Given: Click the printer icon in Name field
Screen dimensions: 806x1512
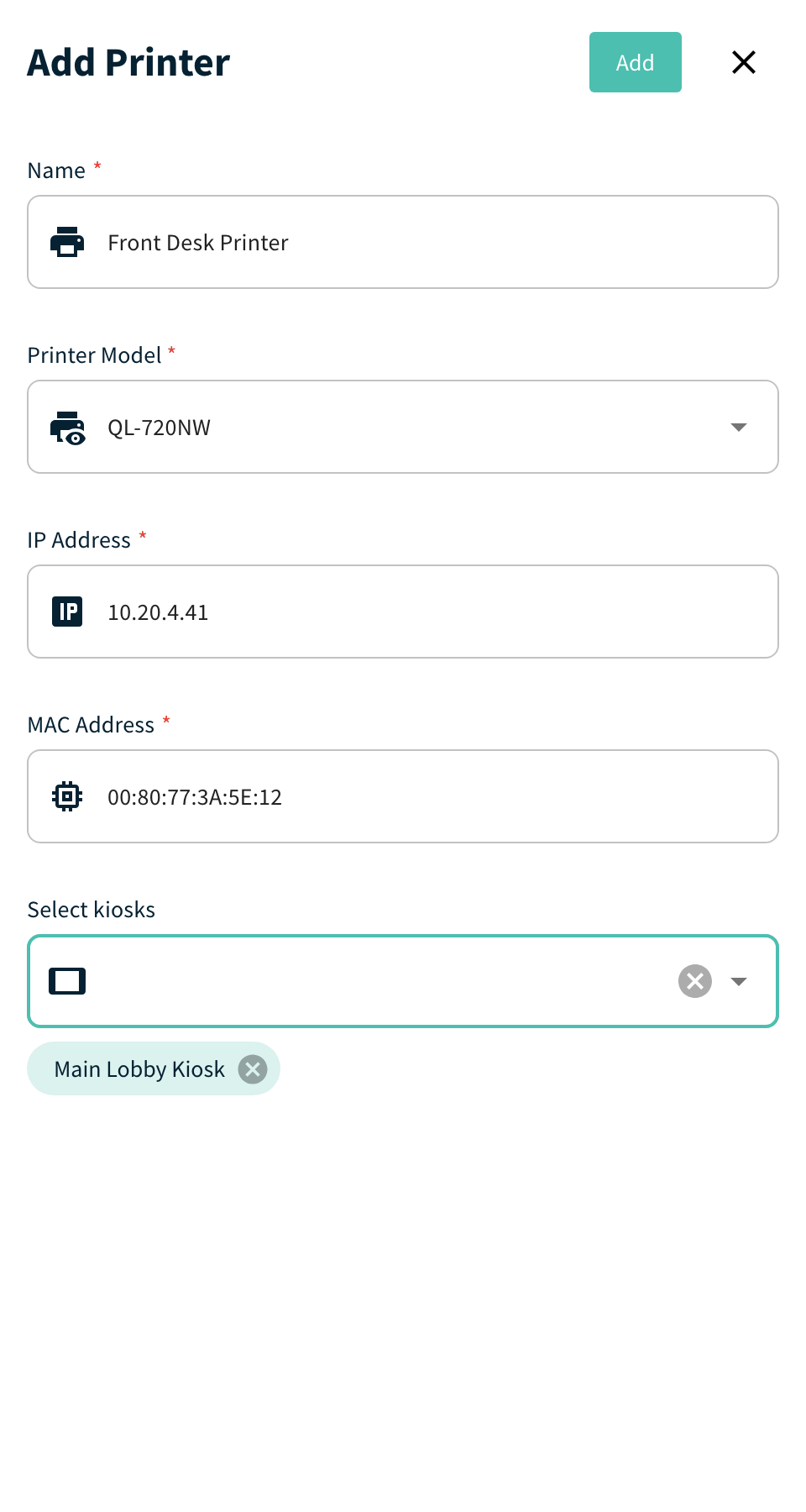Looking at the screenshot, I should [67, 242].
